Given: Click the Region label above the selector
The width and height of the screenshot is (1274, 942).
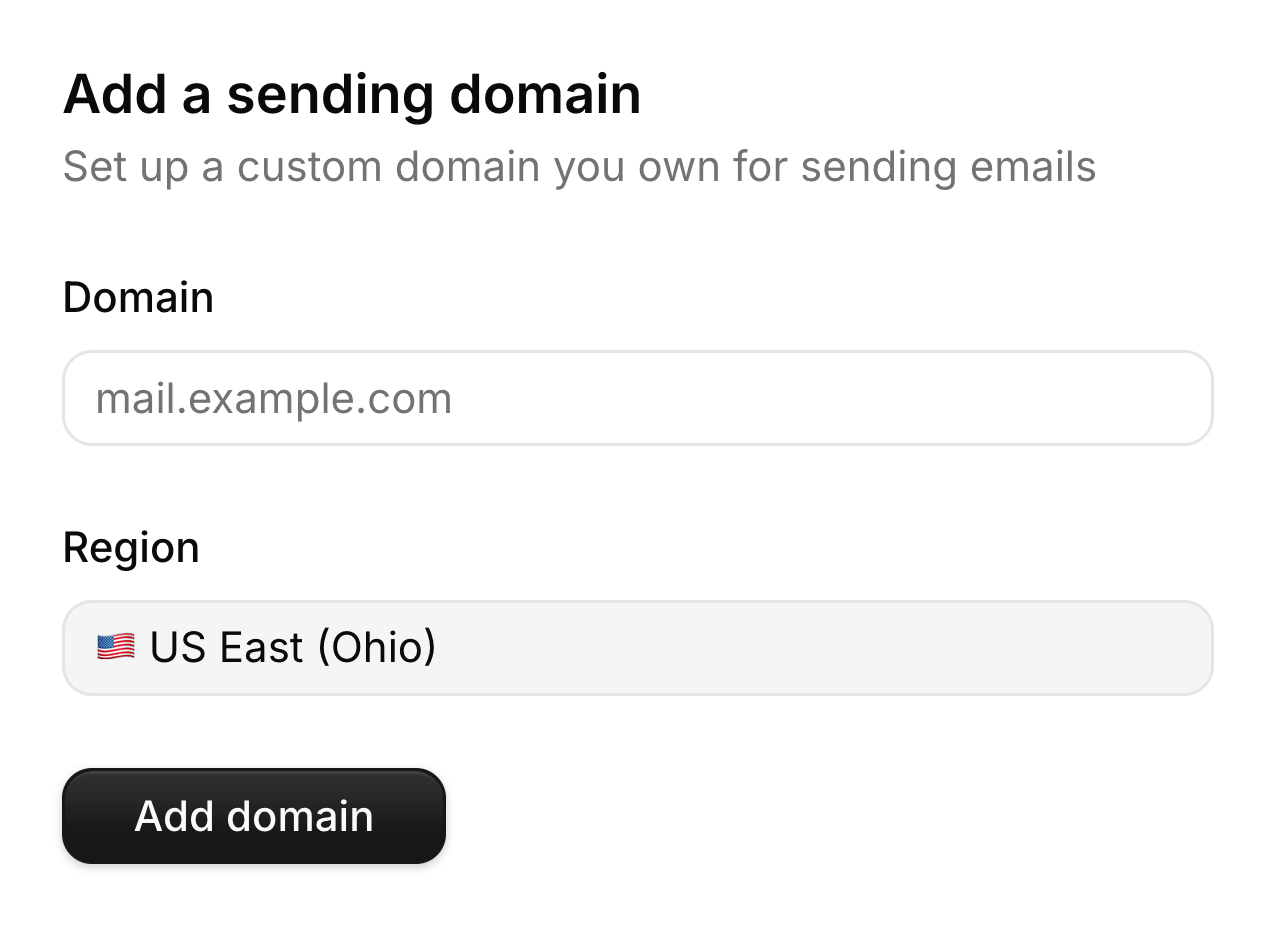Looking at the screenshot, I should point(131,546).
